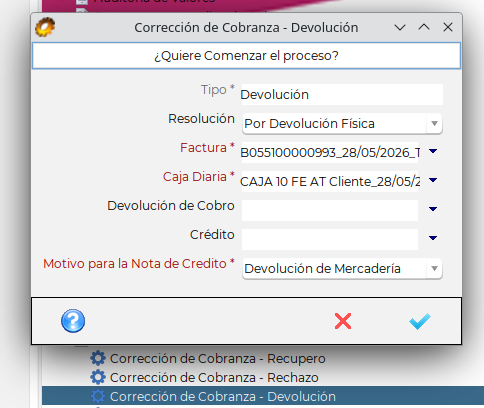This screenshot has width=484, height=408.
Task: Focus the empty Crédito field
Action: coord(330,239)
